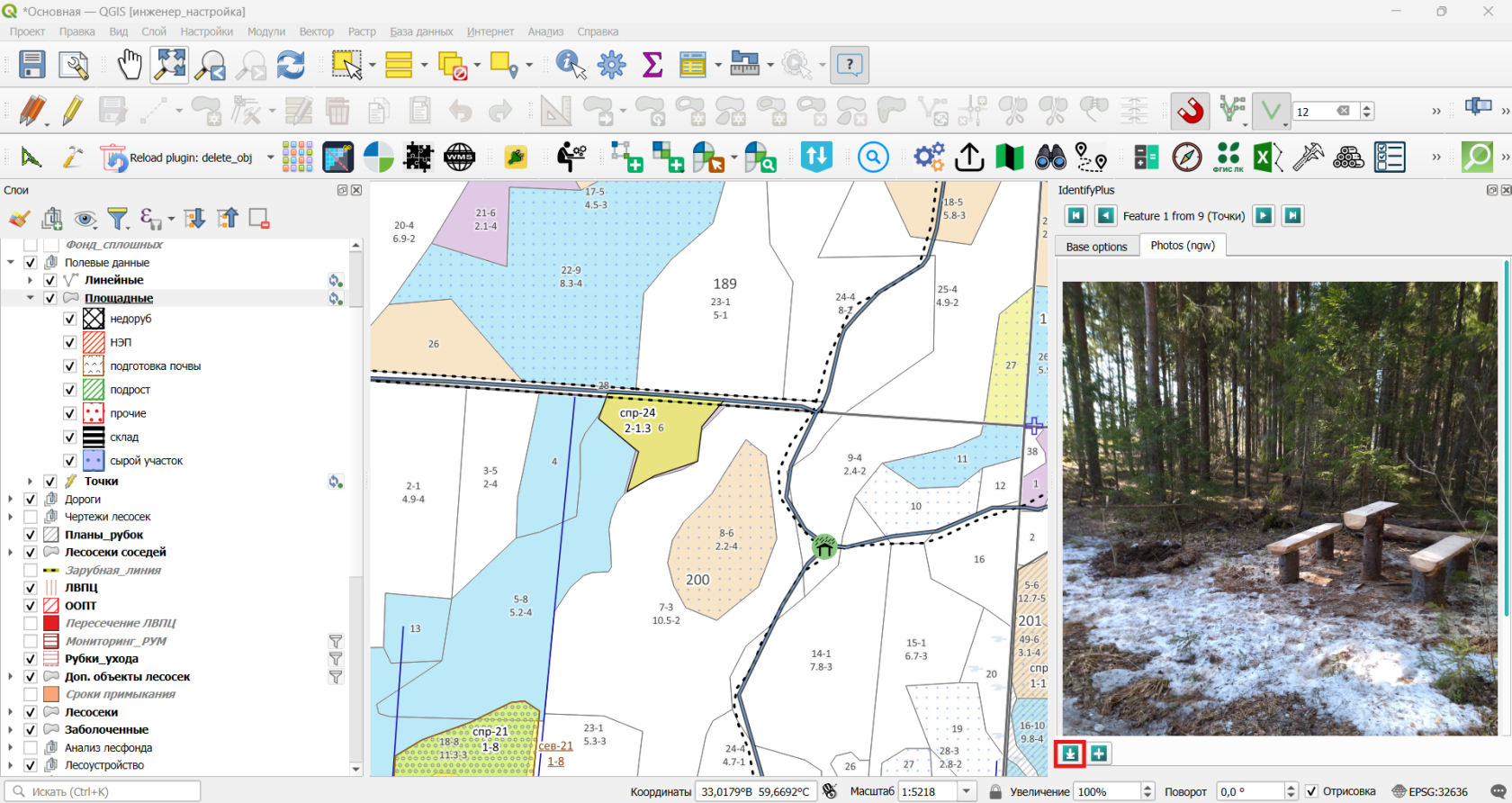Screen dimensions: 1512x803
Task: Activate the Identify Features tool
Action: coord(571,65)
